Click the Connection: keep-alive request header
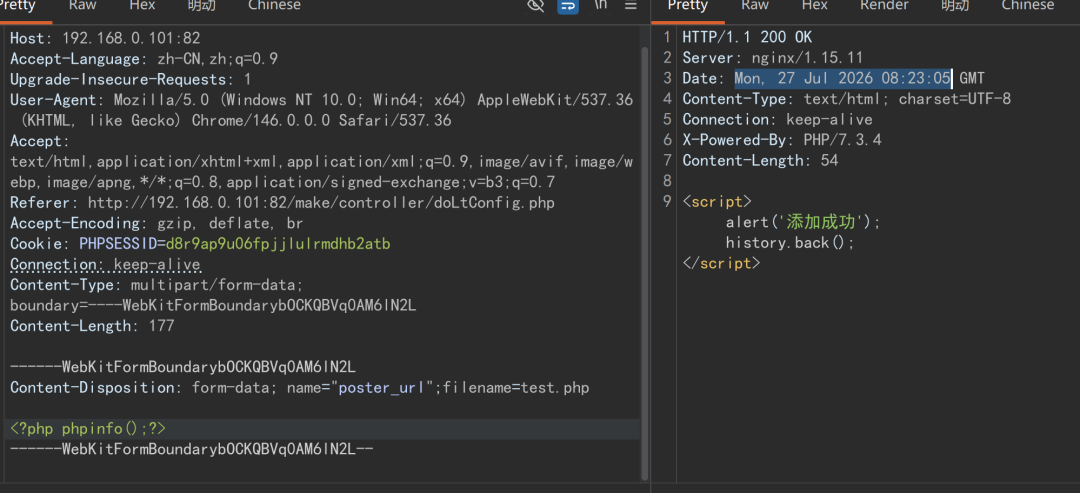The height and width of the screenshot is (493, 1080). pos(105,265)
